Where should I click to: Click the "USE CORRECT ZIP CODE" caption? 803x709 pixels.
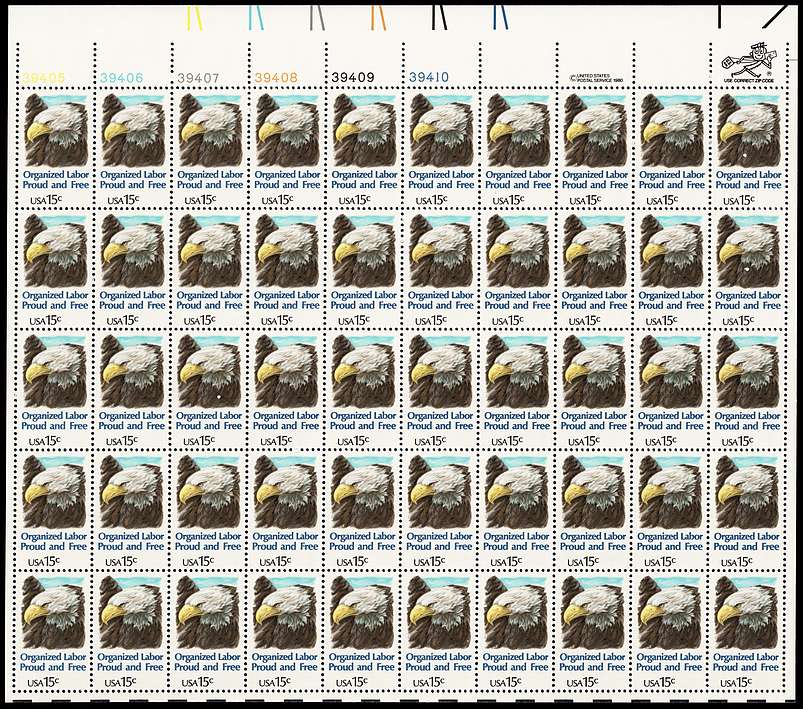click(x=748, y=81)
